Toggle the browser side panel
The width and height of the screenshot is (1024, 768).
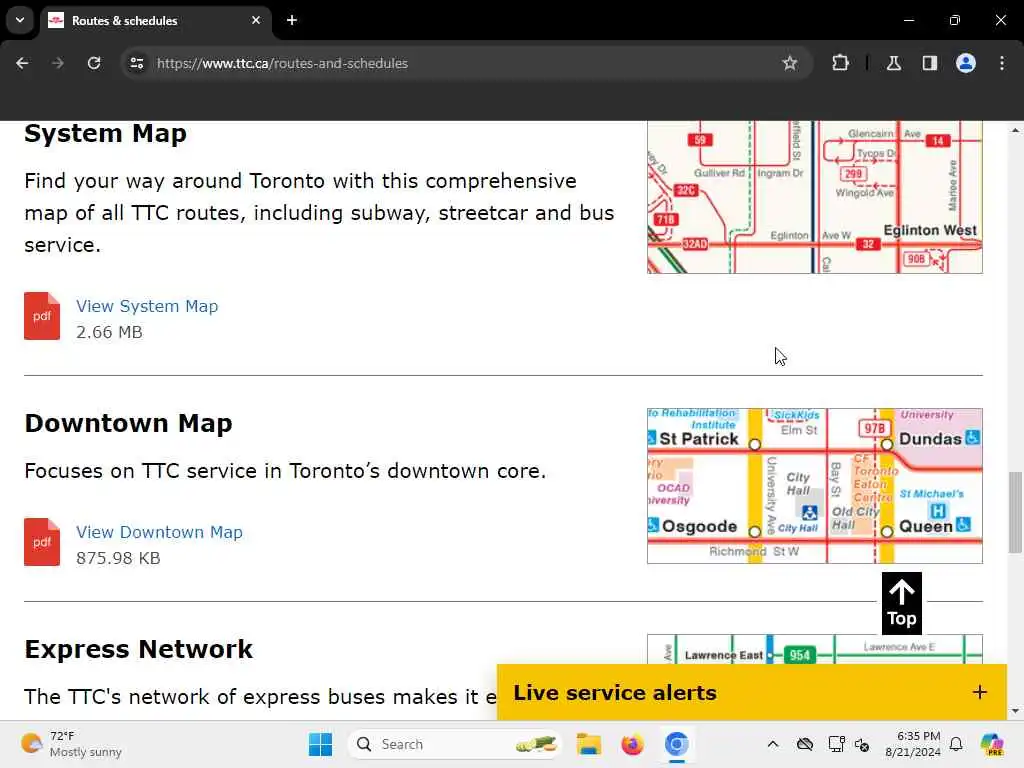pos(929,63)
